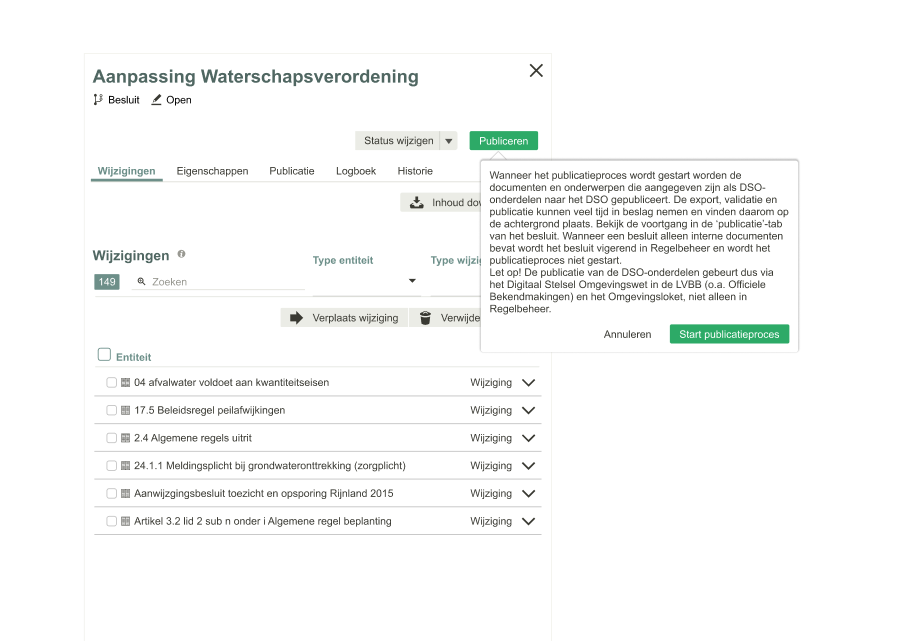Open the Logboek tab
The width and height of the screenshot is (915, 641).
(x=356, y=171)
